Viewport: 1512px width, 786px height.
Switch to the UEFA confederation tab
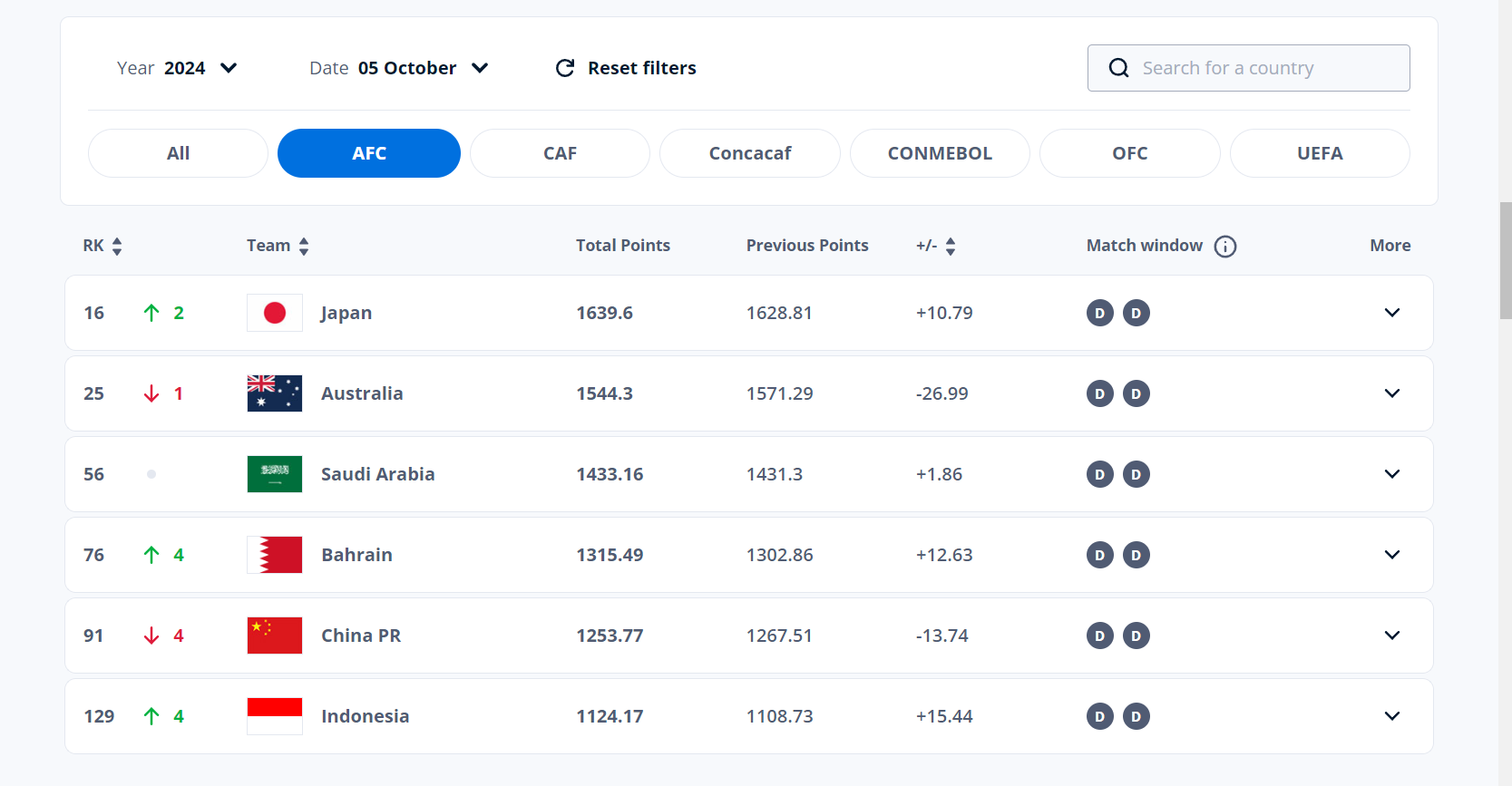point(1319,153)
